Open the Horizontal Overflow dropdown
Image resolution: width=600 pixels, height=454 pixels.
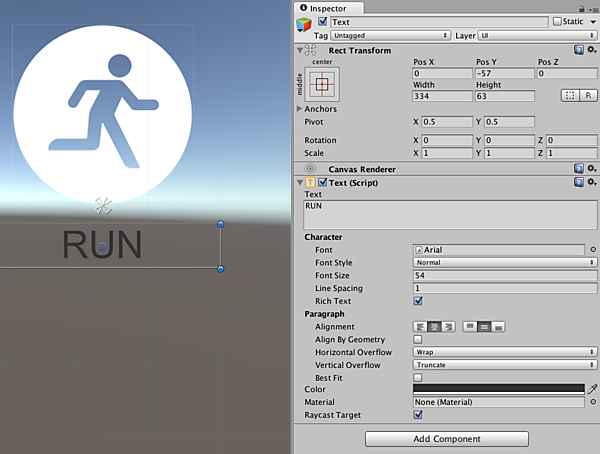click(x=505, y=352)
